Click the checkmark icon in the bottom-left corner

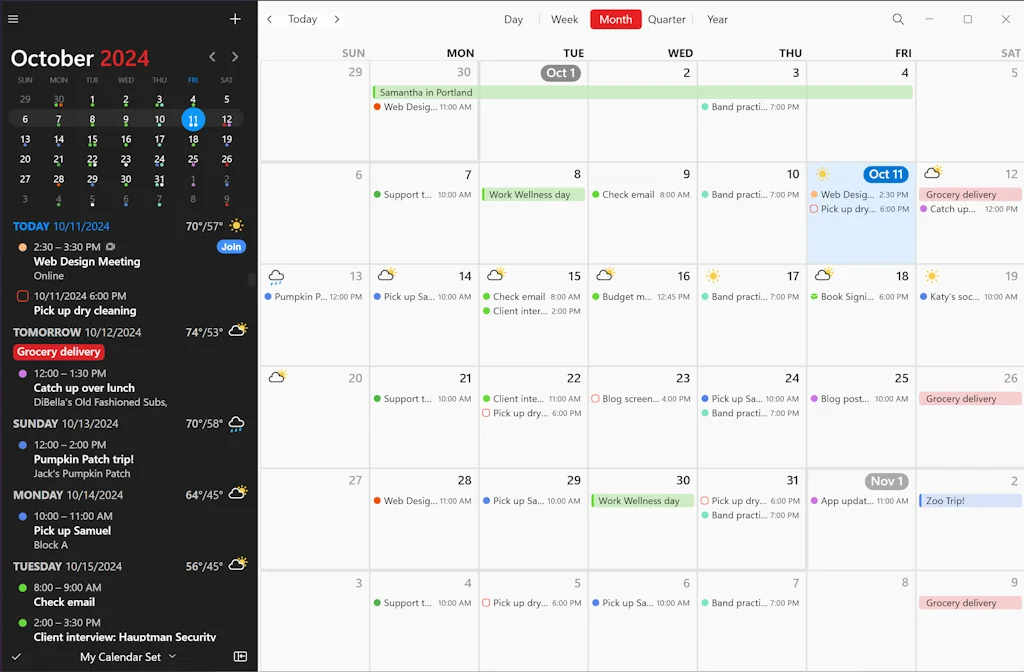[16, 657]
